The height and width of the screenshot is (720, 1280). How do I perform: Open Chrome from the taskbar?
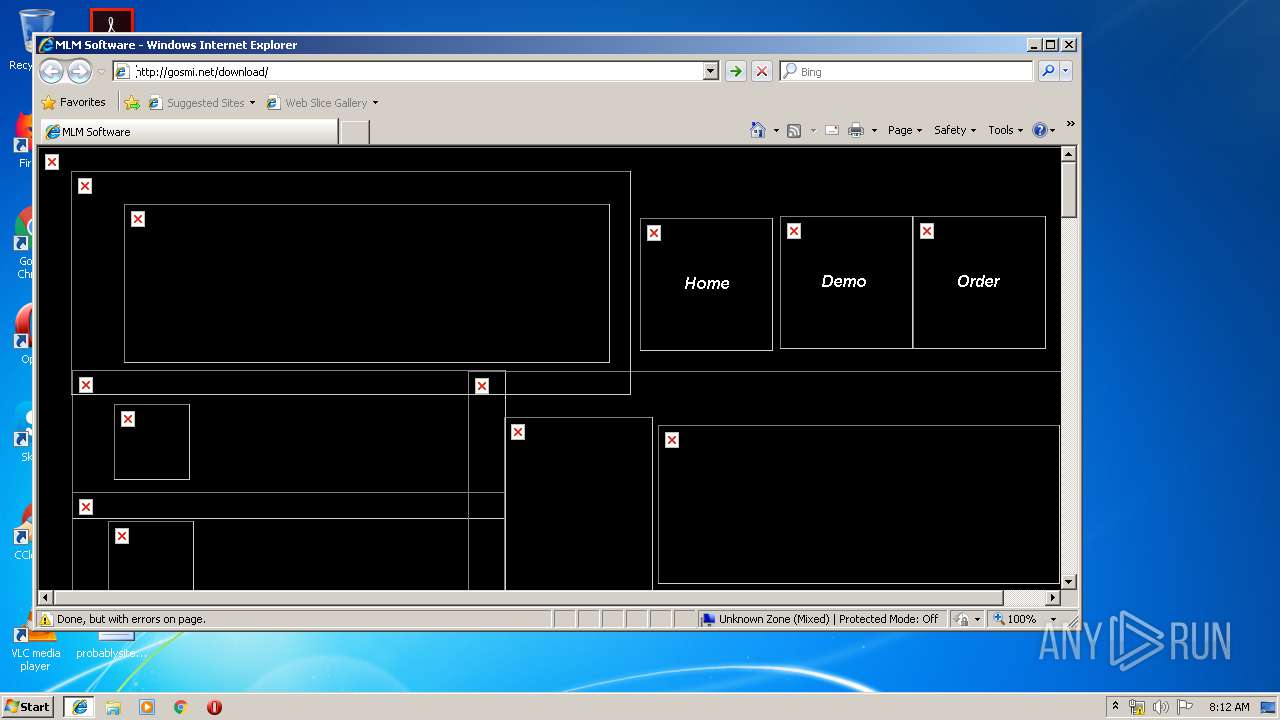[x=181, y=707]
